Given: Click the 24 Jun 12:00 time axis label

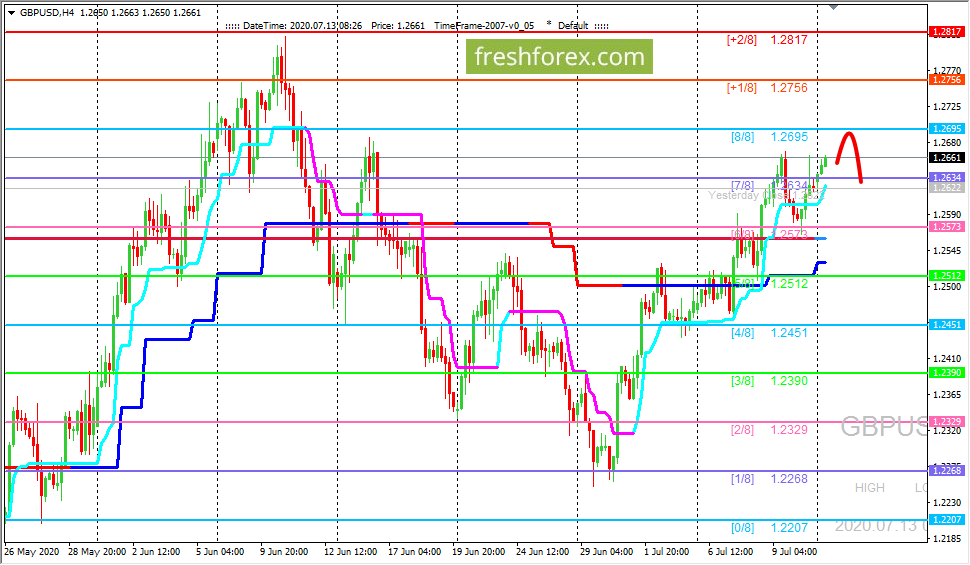Looking at the screenshot, I should (x=543, y=551).
